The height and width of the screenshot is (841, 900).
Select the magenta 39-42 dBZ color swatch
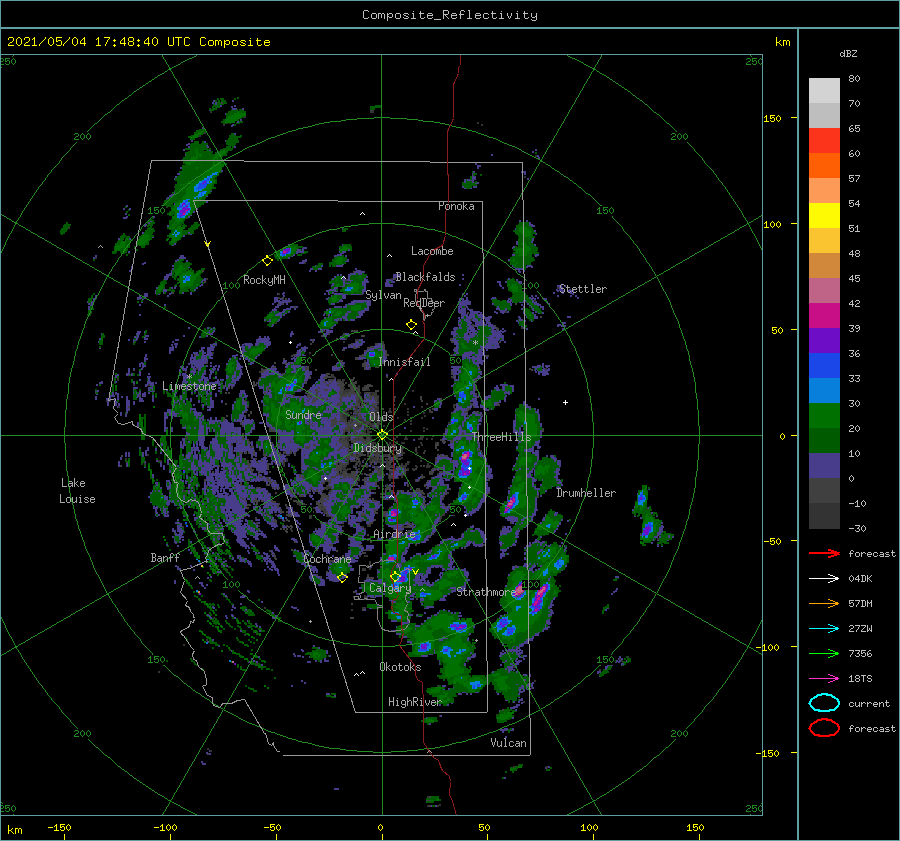click(x=824, y=316)
